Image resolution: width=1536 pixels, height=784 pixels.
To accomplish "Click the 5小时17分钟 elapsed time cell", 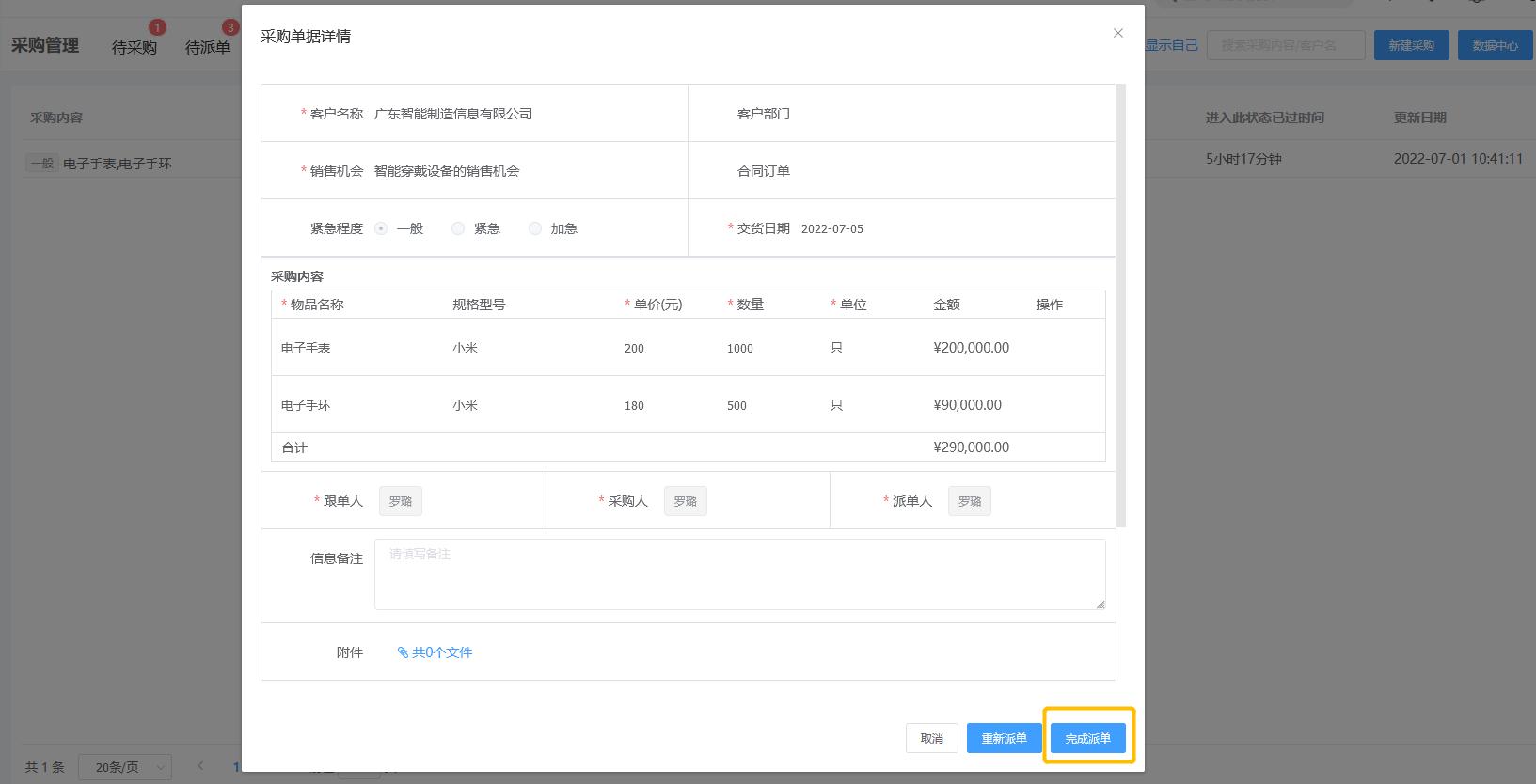I will tap(1243, 159).
